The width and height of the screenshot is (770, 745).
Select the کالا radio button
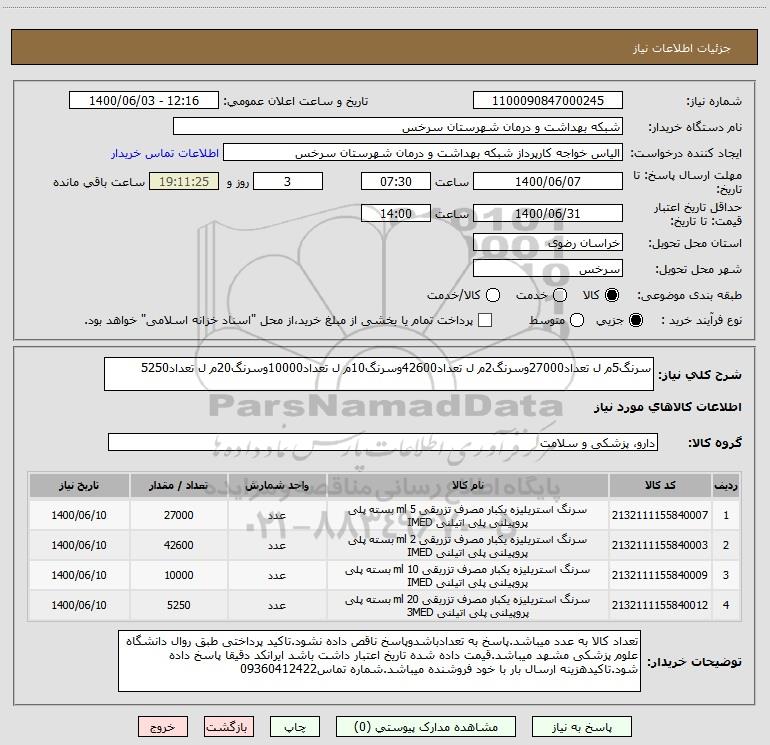pyautogui.click(x=612, y=295)
